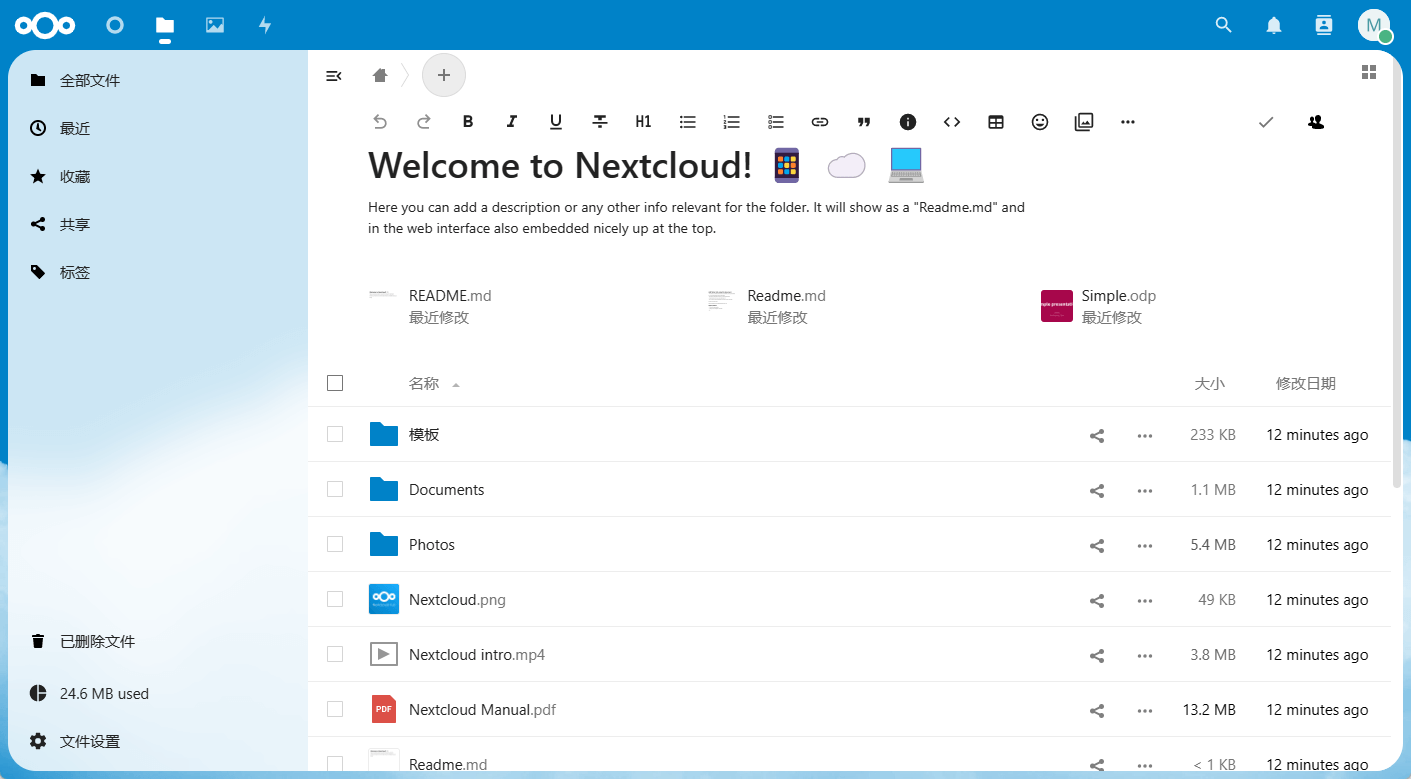Open the Simple.odp recent file thumbnail
This screenshot has height=779, width=1411.
[x=1056, y=305]
